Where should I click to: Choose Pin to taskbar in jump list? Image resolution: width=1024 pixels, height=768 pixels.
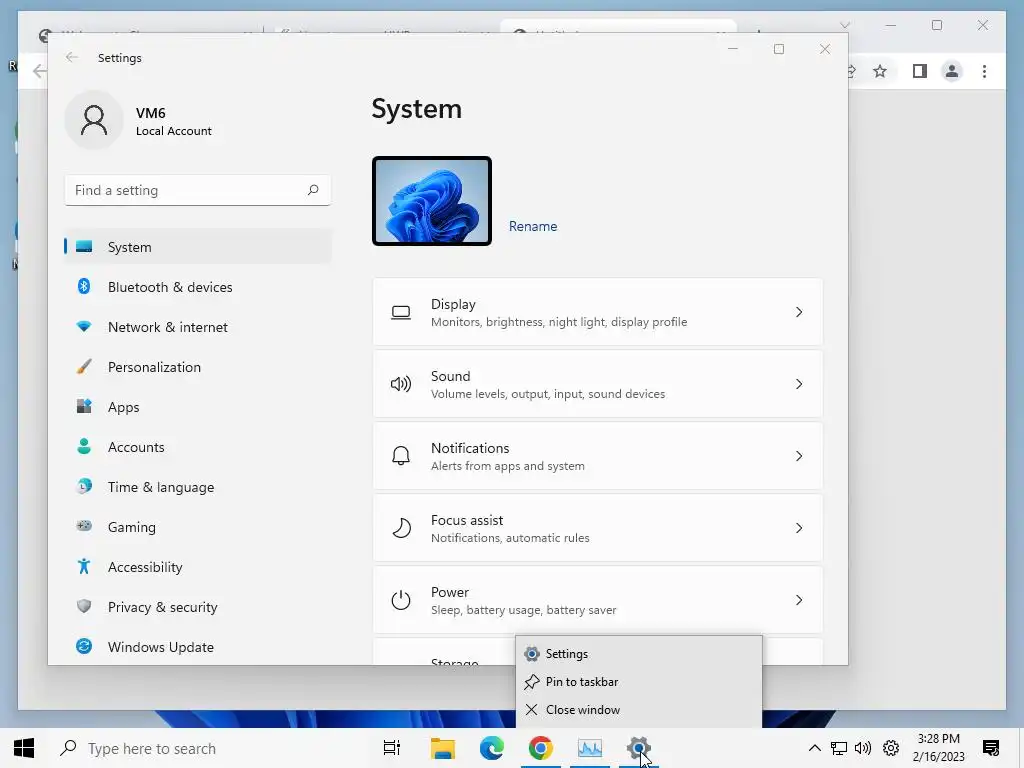pyautogui.click(x=639, y=682)
